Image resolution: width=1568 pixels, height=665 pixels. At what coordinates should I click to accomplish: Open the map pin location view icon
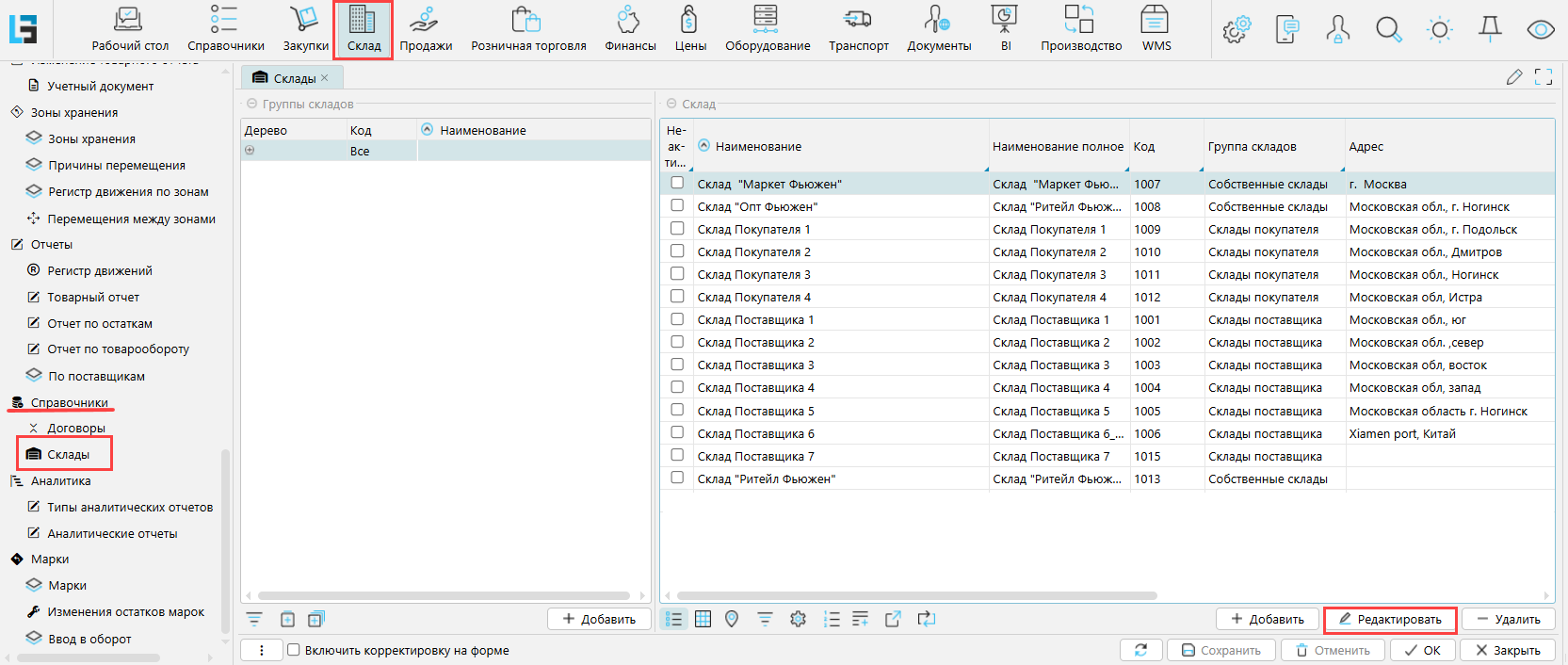coord(732,619)
